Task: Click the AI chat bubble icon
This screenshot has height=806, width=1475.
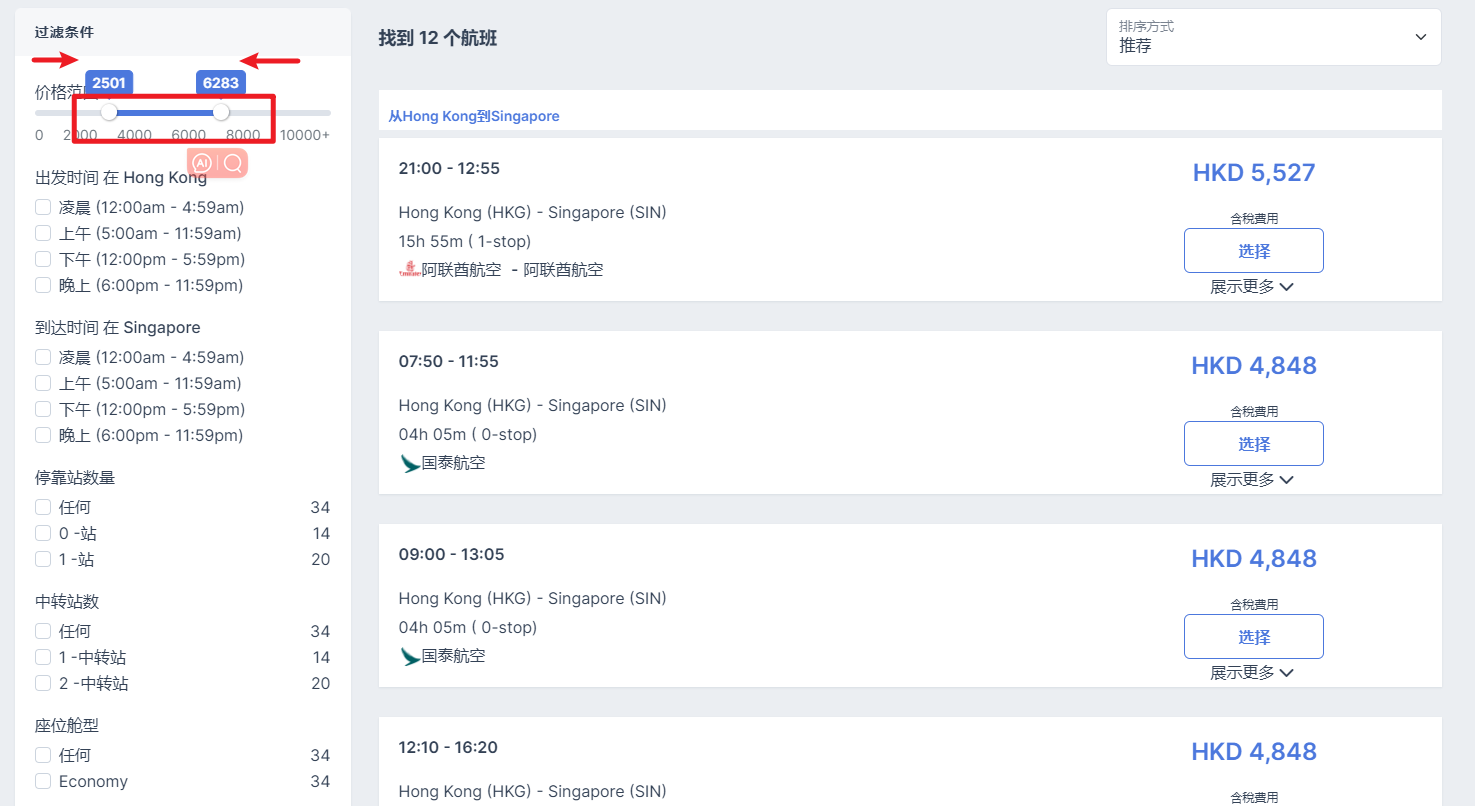Action: (202, 163)
